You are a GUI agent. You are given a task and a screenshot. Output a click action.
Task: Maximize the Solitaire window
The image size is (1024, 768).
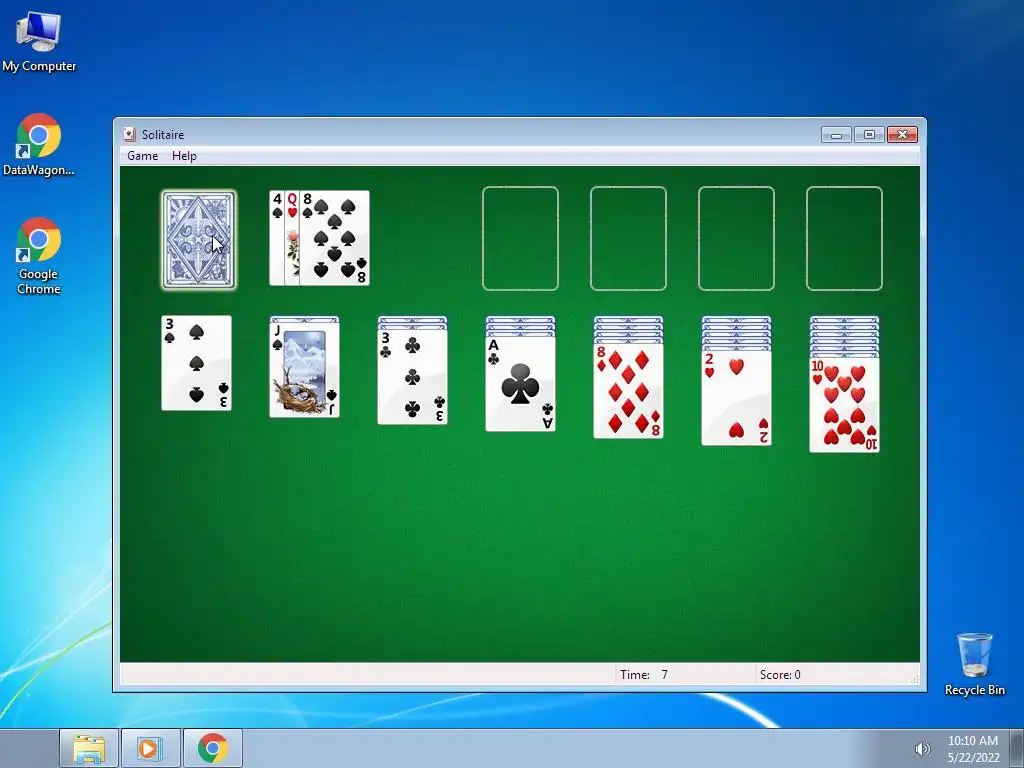click(x=869, y=135)
